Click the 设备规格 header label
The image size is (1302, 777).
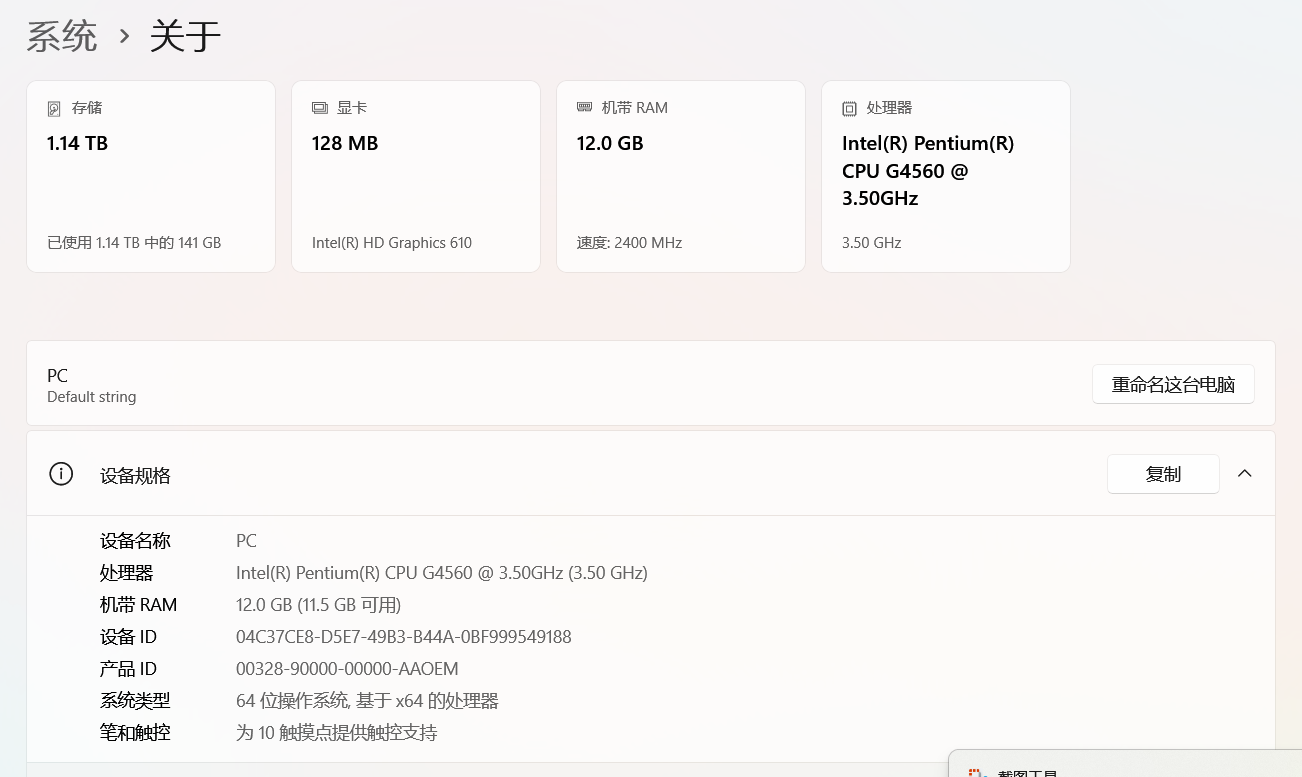(135, 476)
